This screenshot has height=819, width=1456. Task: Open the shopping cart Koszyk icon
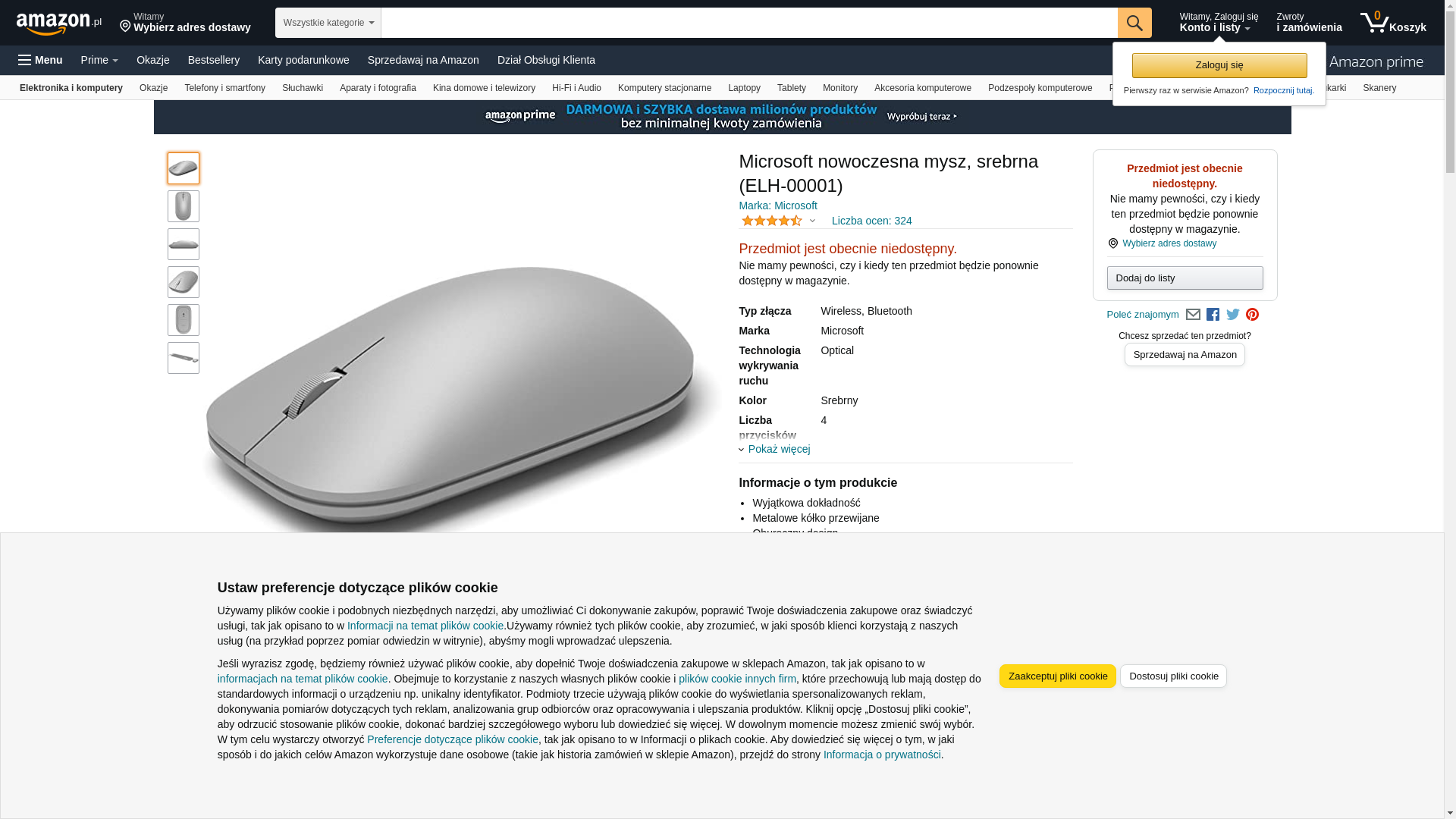1393,23
